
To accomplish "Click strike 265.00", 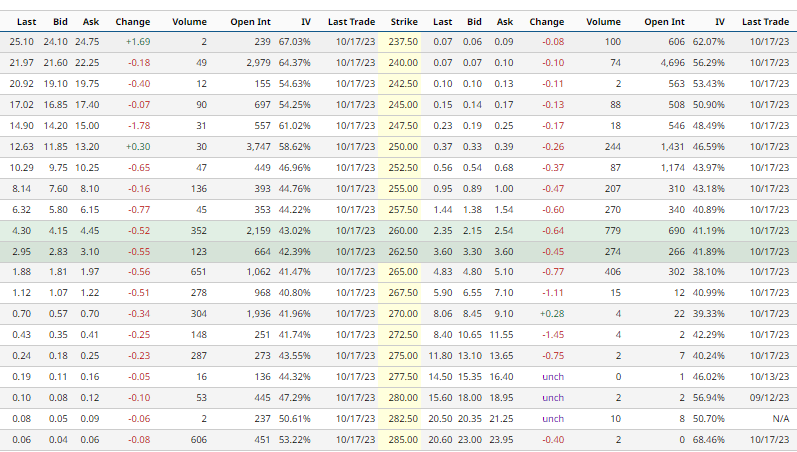I will (x=403, y=272).
